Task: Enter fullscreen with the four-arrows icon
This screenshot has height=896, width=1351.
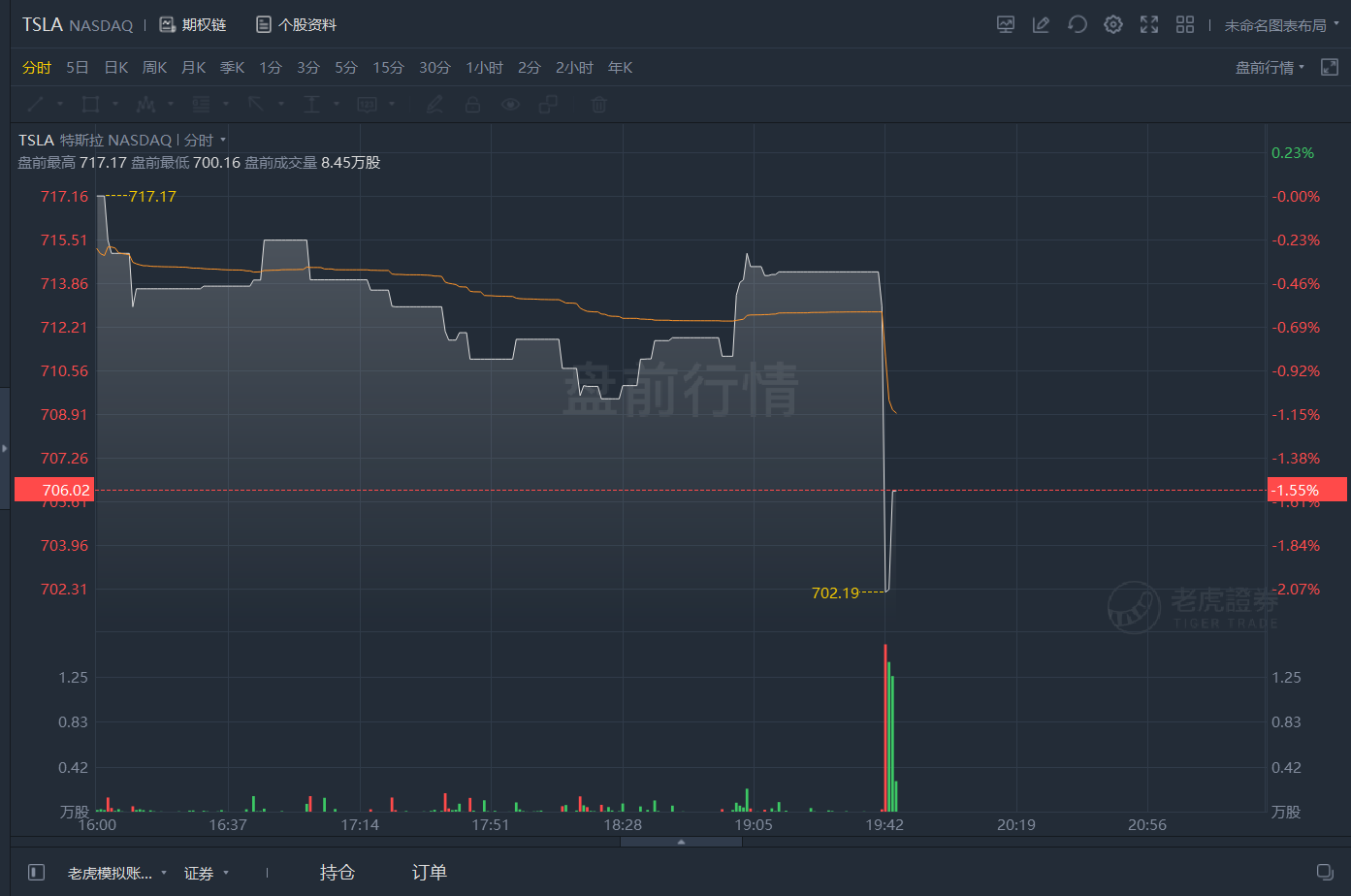Action: [x=1149, y=25]
